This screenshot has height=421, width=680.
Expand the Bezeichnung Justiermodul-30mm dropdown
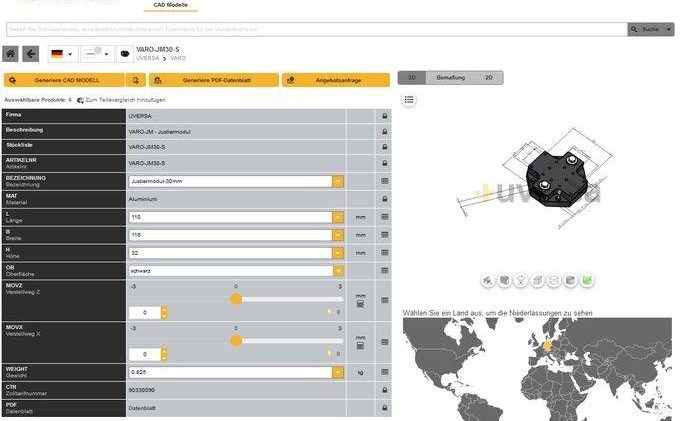[338, 181]
